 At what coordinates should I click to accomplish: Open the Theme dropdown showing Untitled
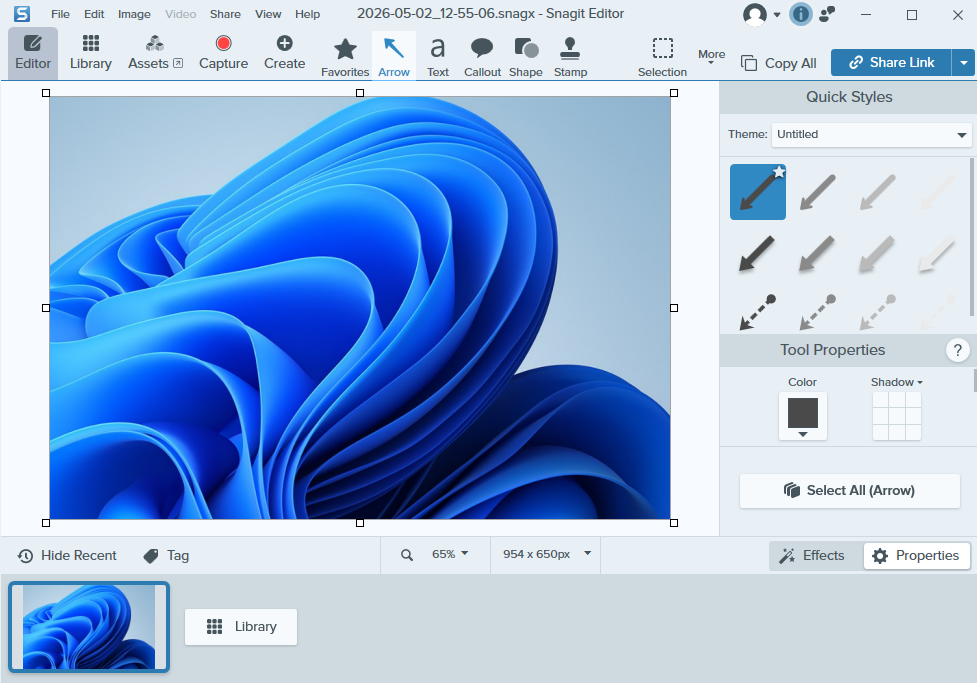pos(871,135)
